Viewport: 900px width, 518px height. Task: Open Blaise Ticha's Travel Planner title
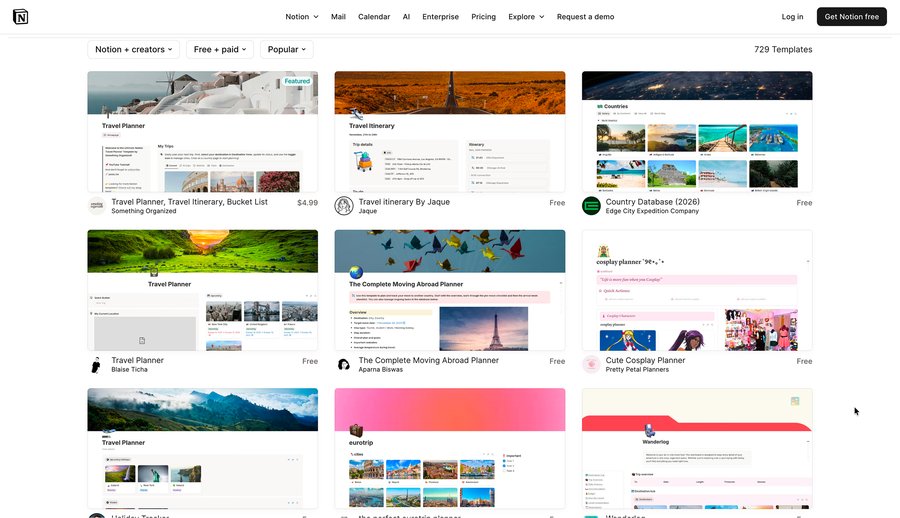(138, 360)
